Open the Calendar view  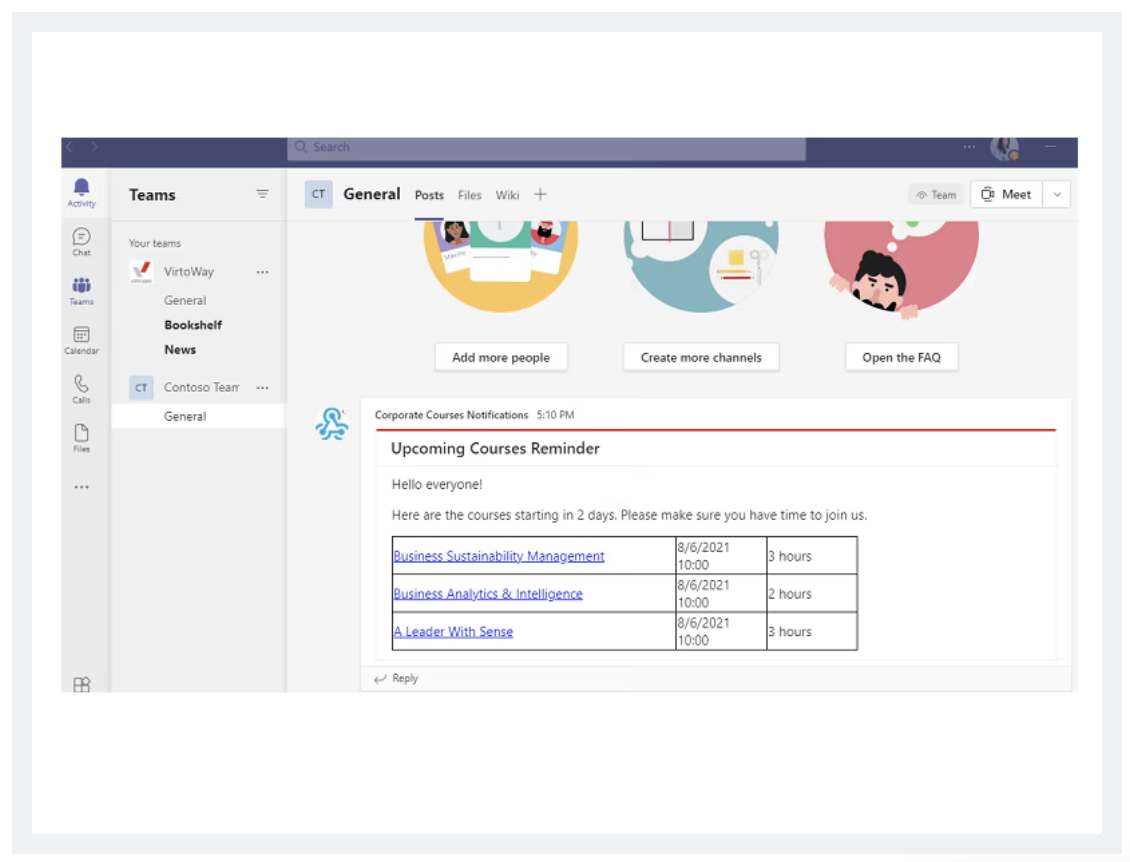(81, 339)
